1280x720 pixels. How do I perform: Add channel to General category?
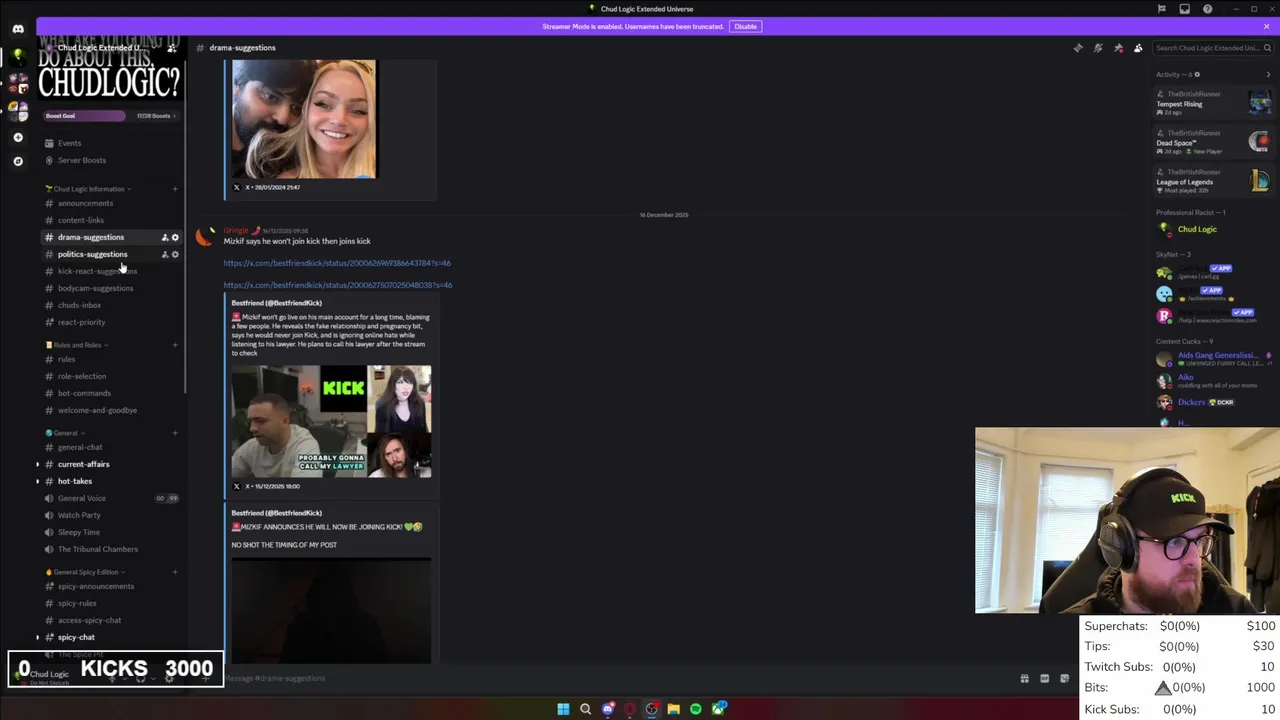[x=175, y=433]
